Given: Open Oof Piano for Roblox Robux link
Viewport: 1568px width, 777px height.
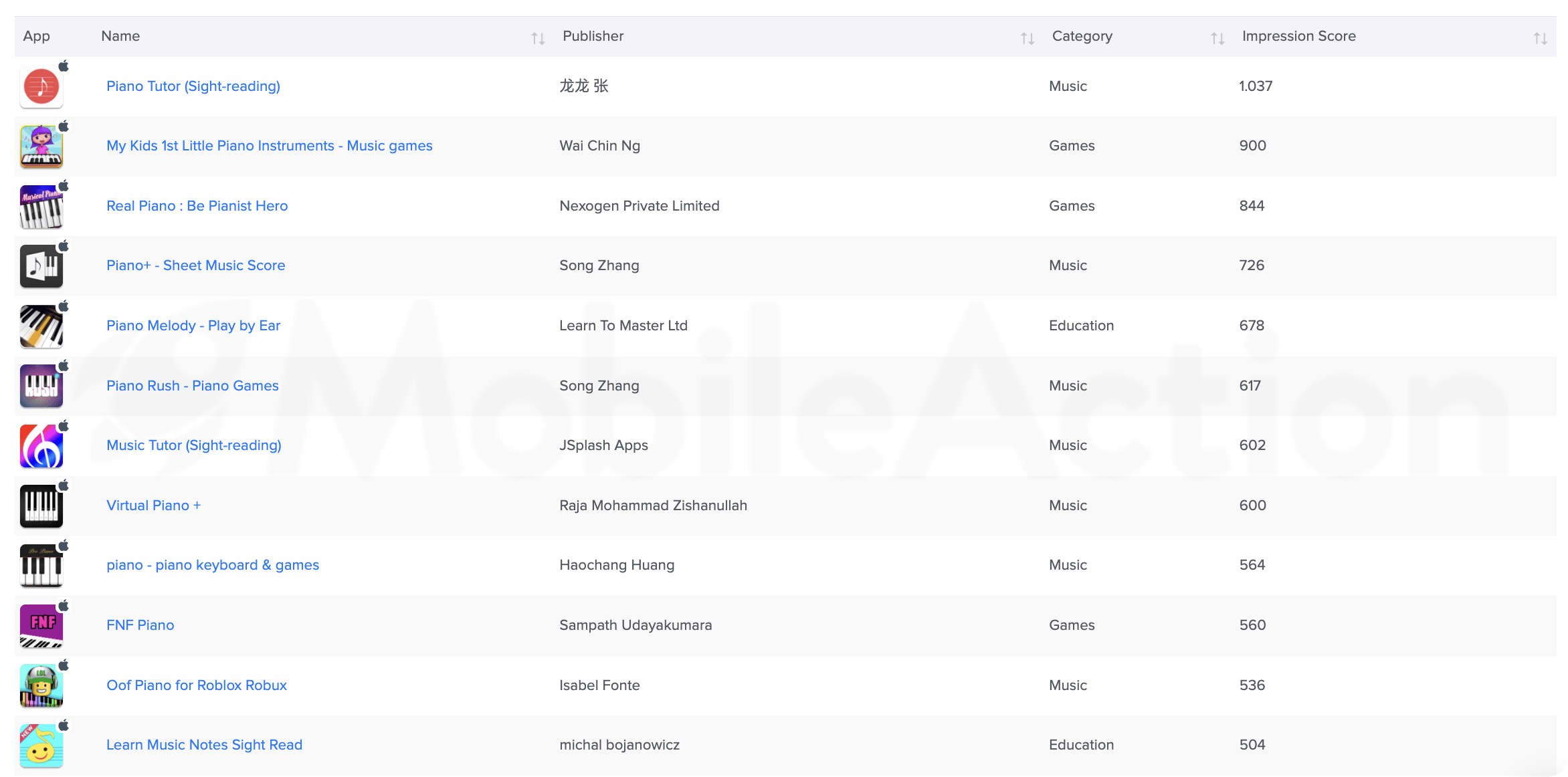Looking at the screenshot, I should coord(197,685).
